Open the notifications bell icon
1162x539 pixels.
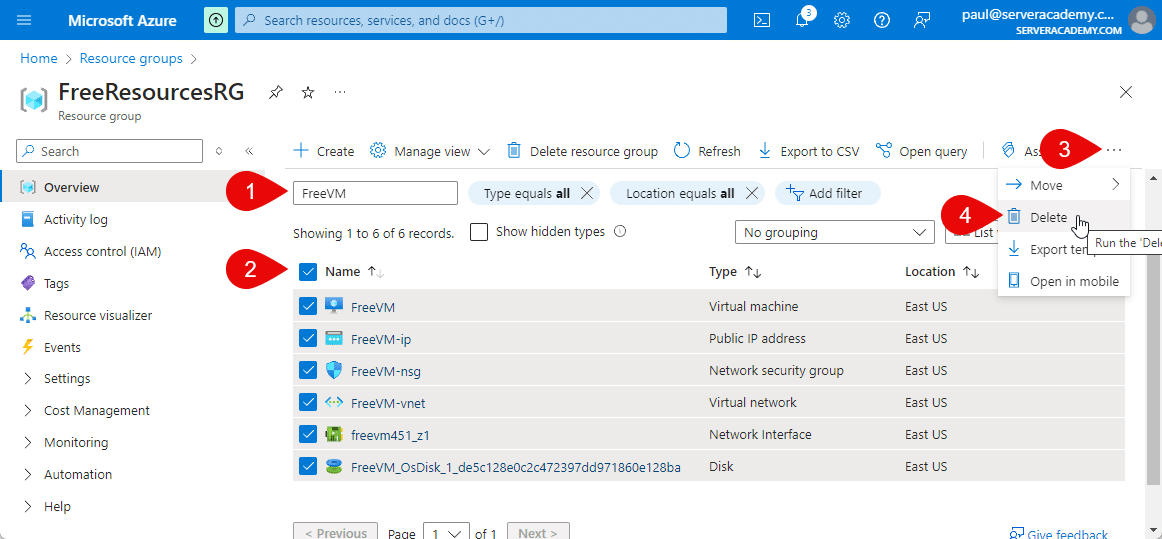(802, 20)
